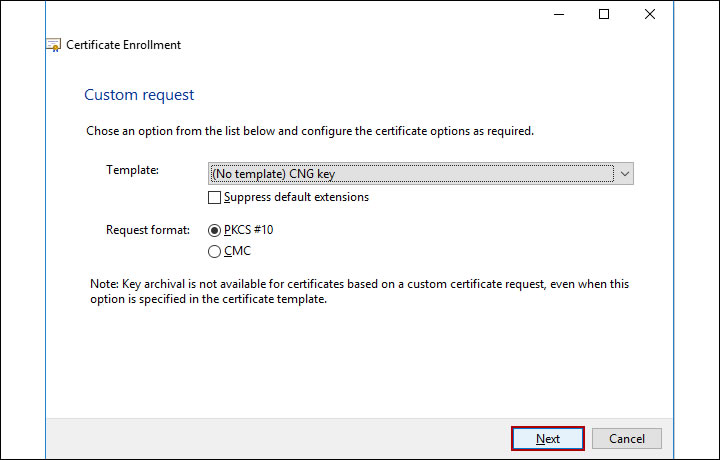This screenshot has height=460, width=720.
Task: Click the Certificate Enrollment certificate icon
Action: 54,45
